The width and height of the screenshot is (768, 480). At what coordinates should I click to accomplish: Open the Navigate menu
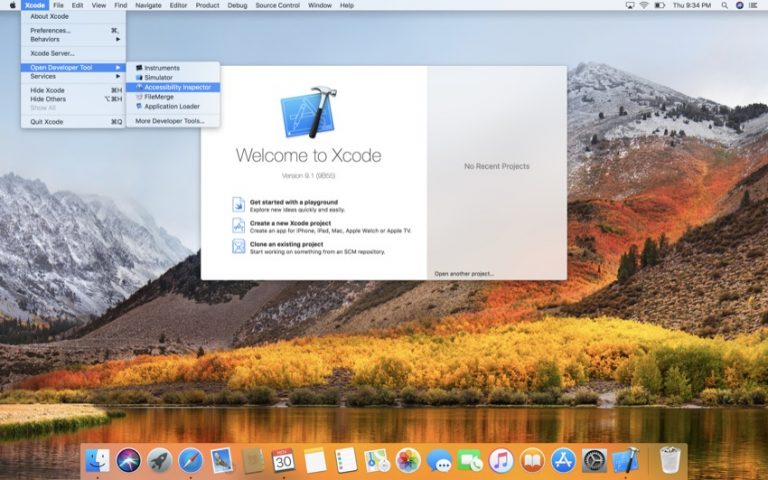click(x=148, y=5)
